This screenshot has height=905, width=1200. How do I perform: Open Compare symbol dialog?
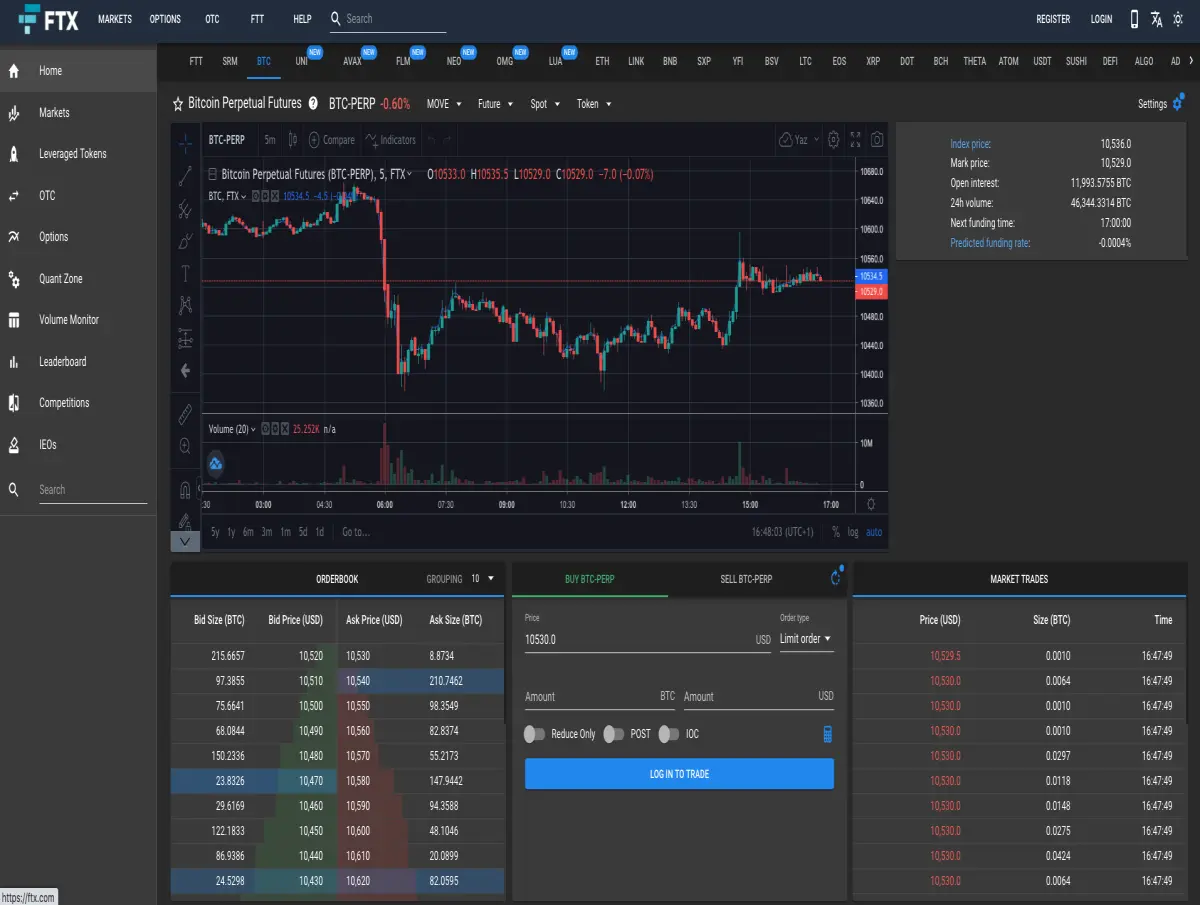[331, 140]
